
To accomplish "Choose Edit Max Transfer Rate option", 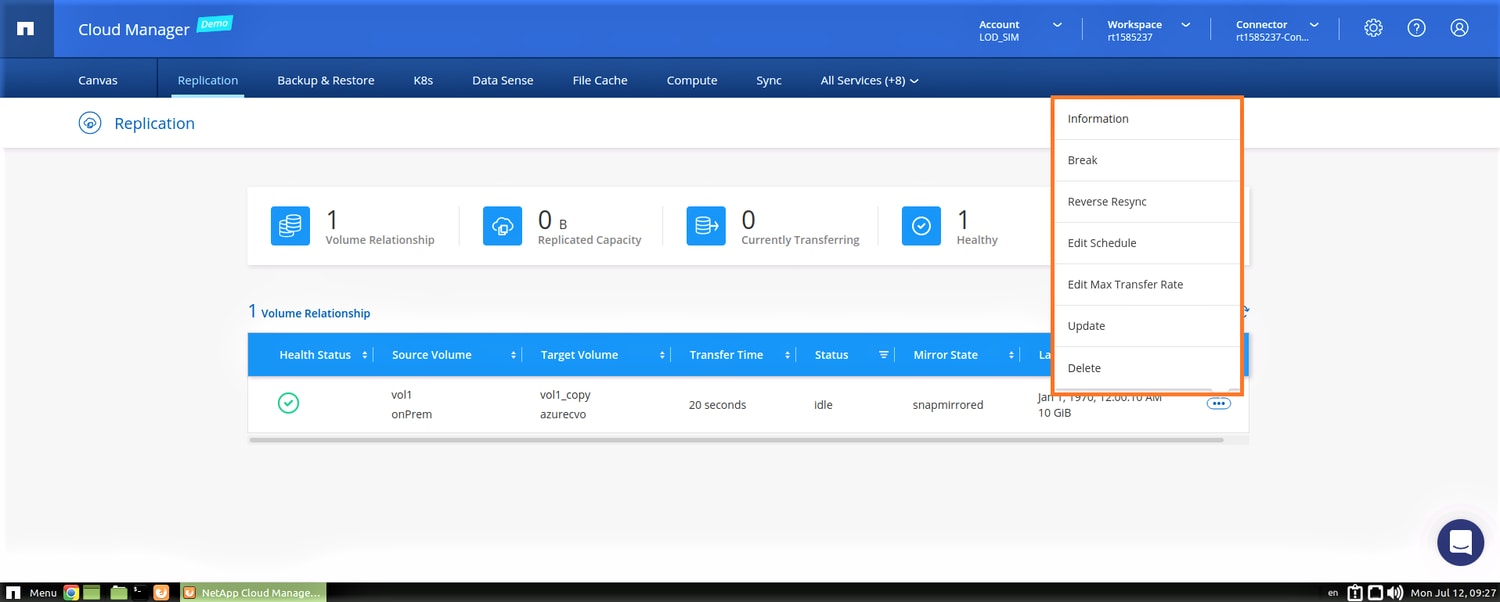I will coord(1125,285).
